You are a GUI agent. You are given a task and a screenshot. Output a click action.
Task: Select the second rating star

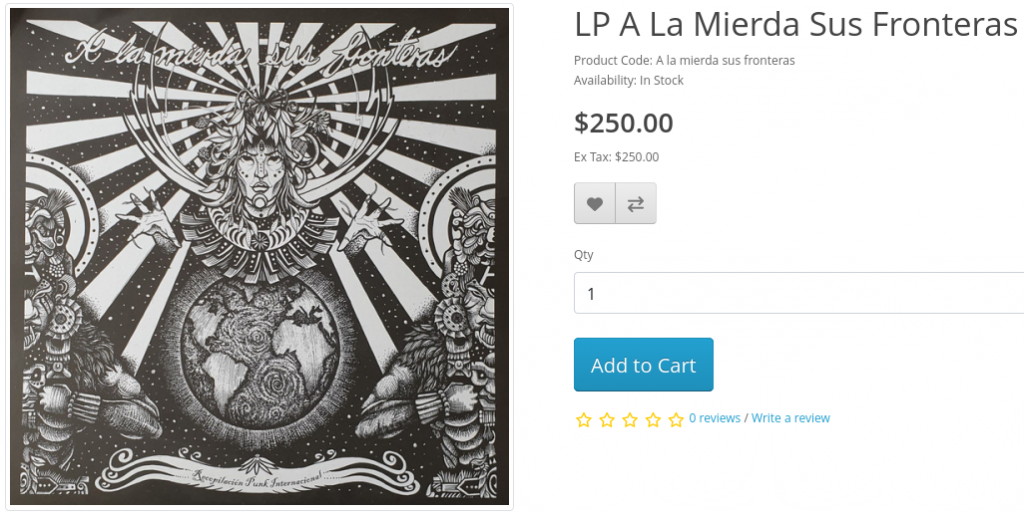coord(607,420)
